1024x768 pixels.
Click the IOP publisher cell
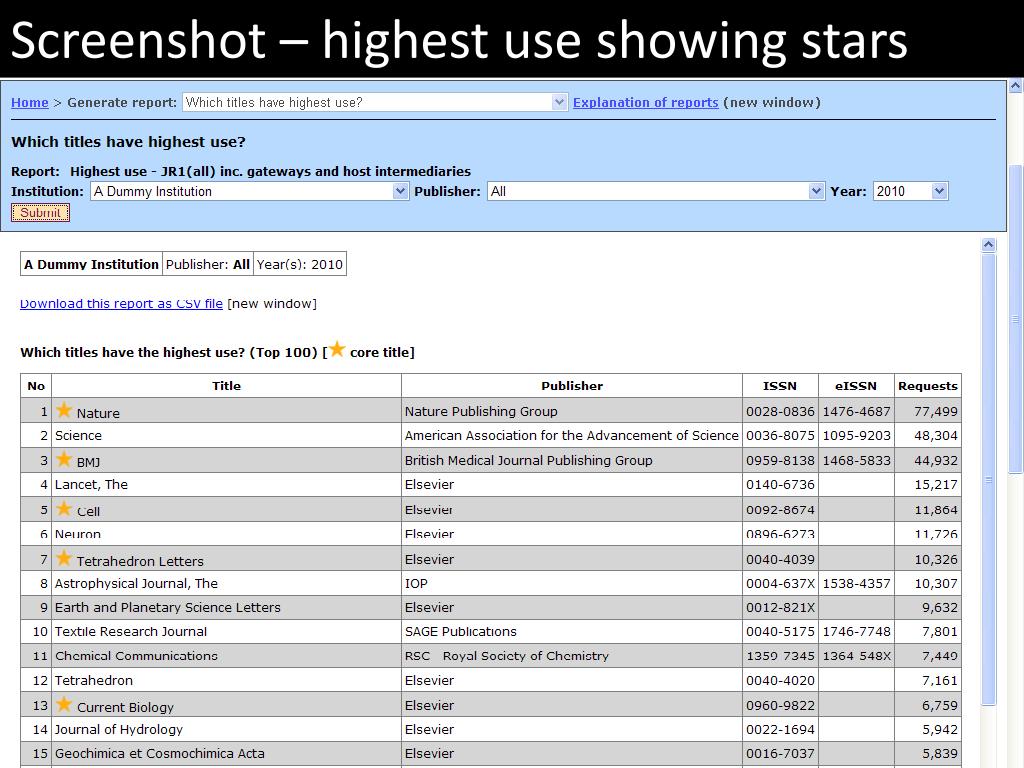coord(572,583)
